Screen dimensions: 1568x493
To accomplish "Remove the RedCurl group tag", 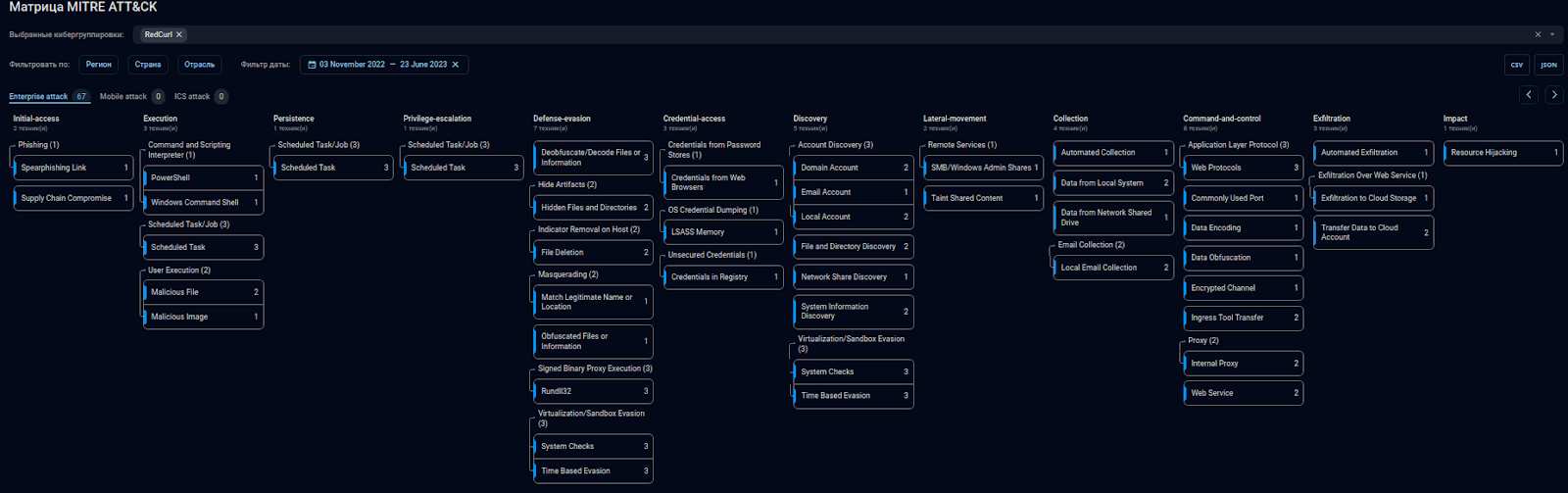I will click(179, 34).
